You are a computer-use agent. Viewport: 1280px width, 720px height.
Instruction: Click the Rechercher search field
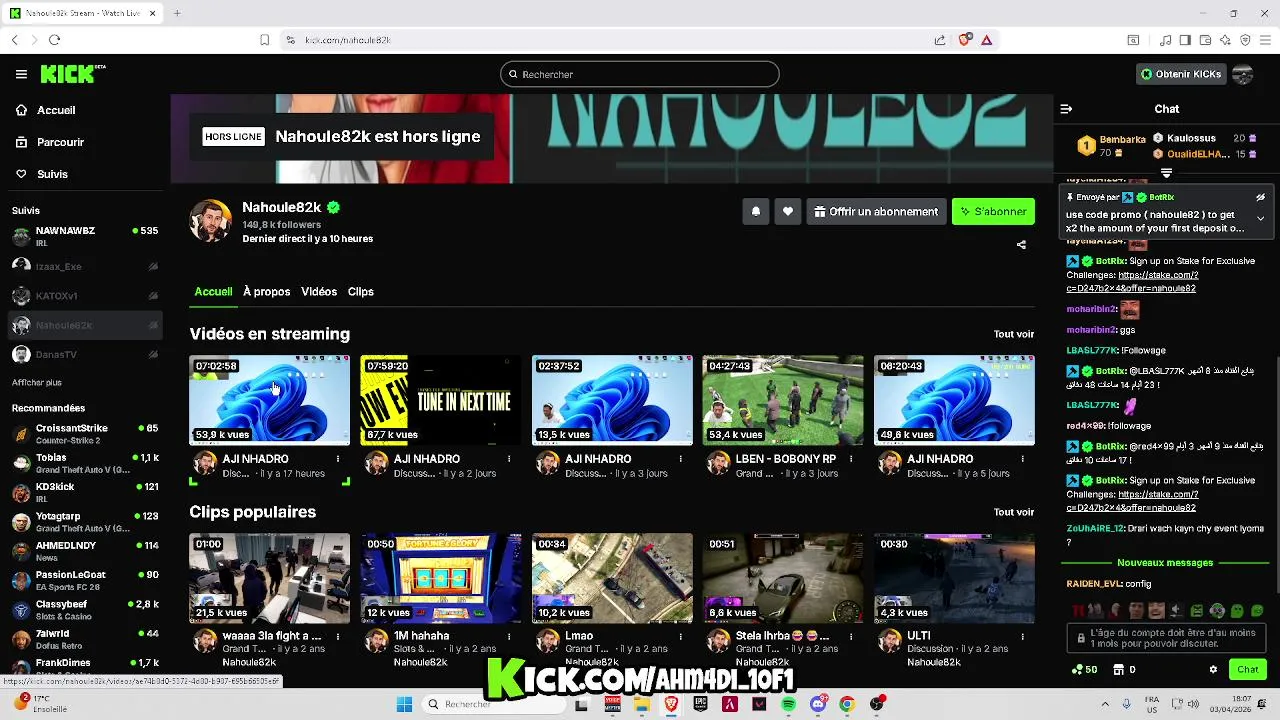point(640,74)
